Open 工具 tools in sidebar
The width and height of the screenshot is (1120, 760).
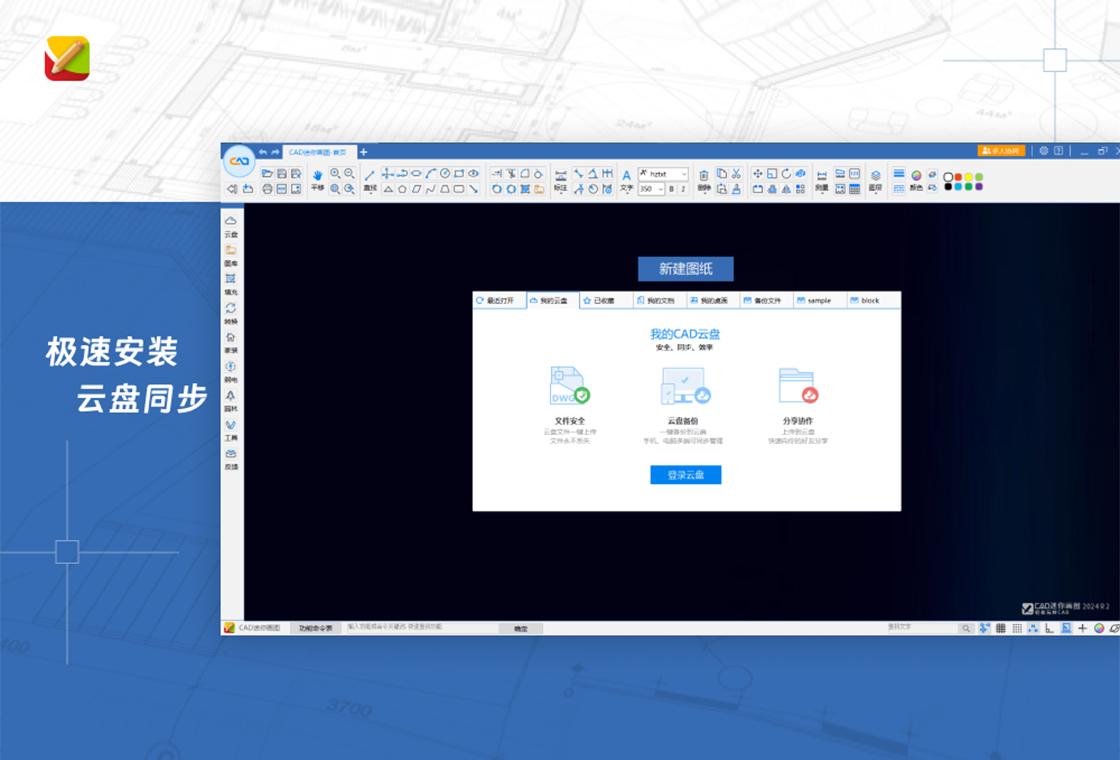pos(231,429)
